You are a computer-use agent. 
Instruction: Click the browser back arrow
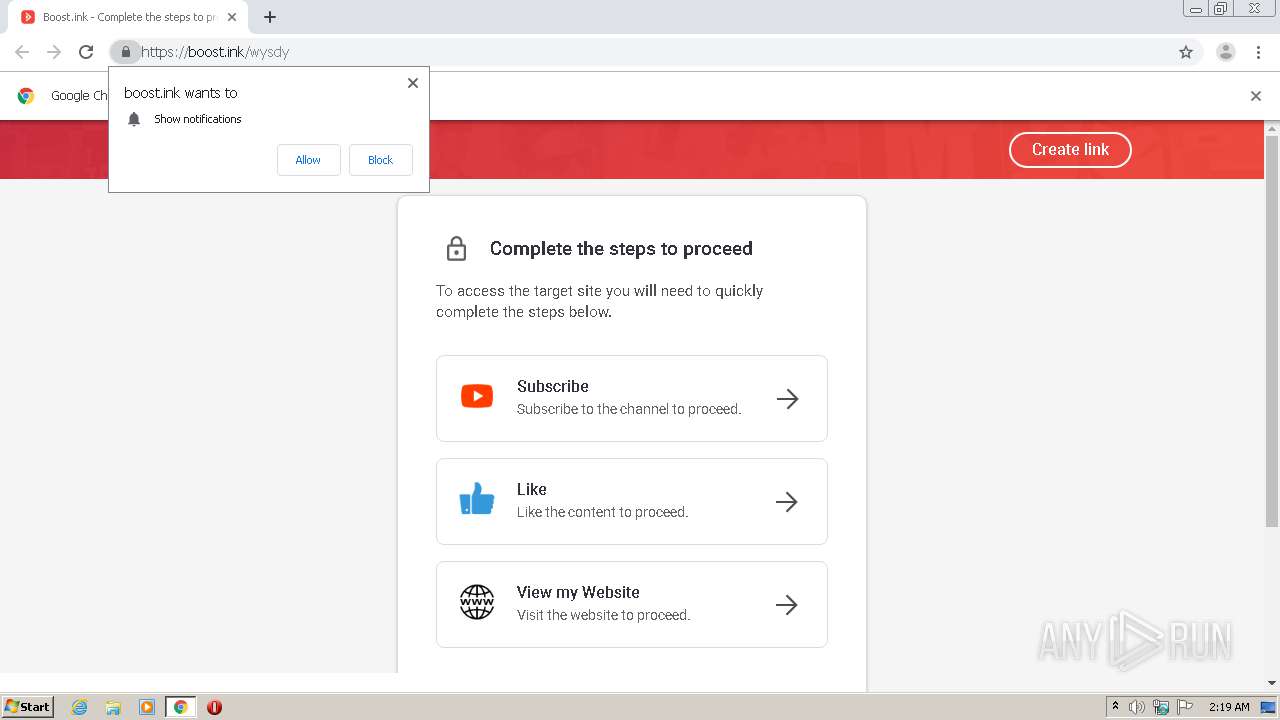point(22,52)
